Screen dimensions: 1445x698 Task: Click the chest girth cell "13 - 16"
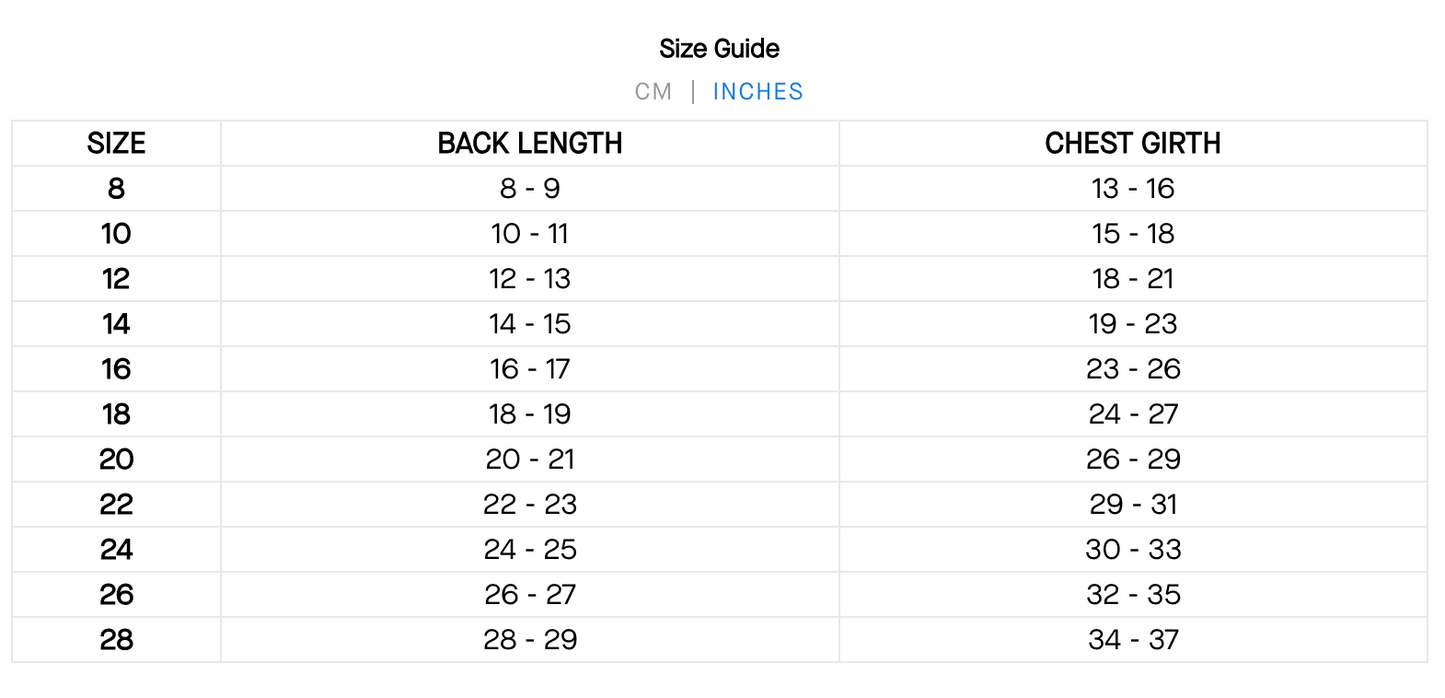tap(1133, 189)
